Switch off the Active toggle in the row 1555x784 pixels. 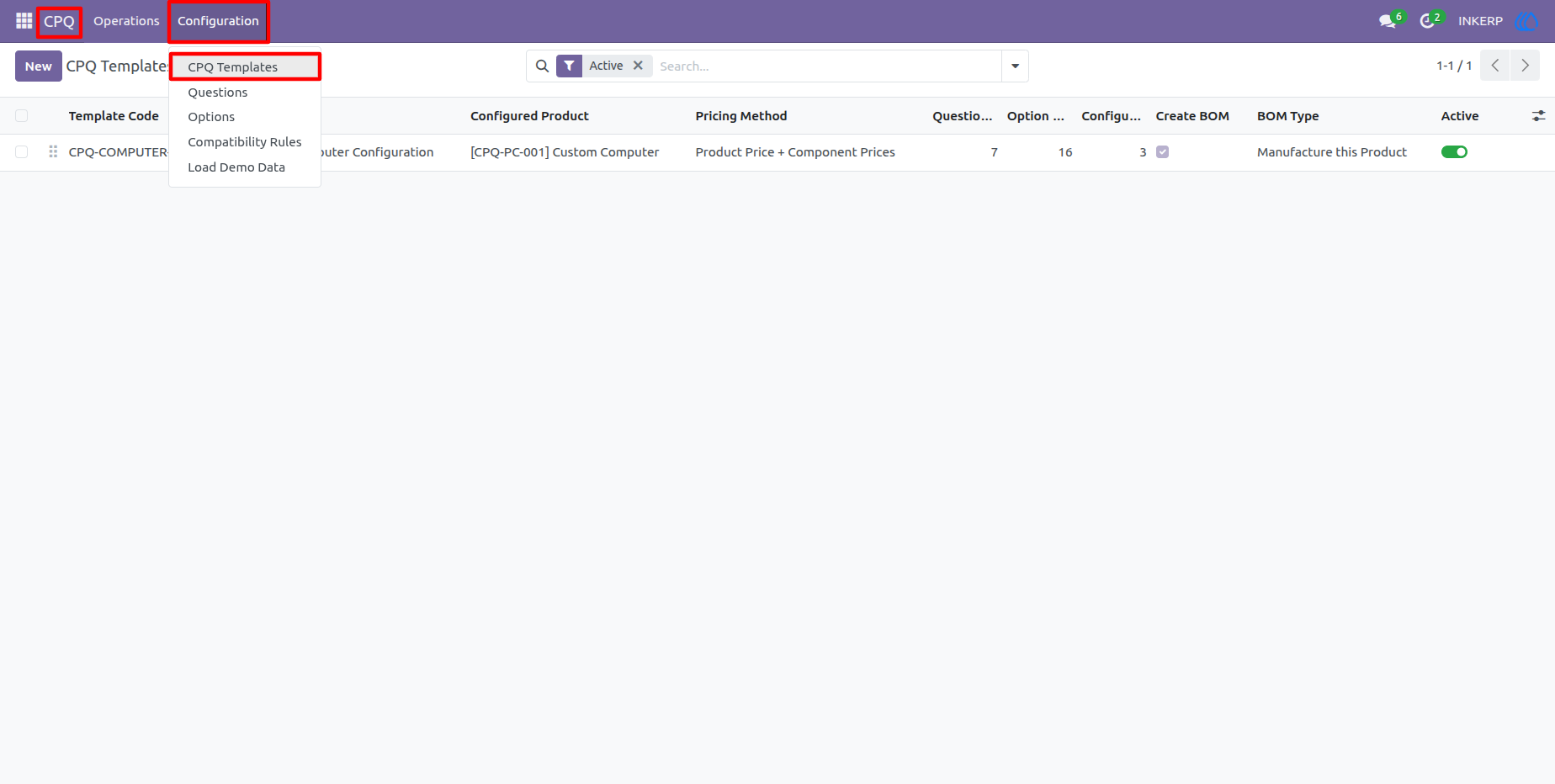click(x=1454, y=152)
